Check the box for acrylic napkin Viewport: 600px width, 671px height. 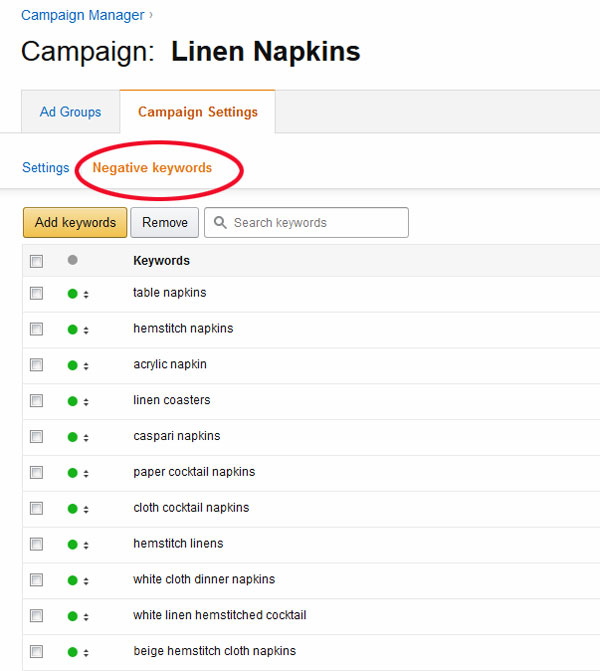(36, 365)
